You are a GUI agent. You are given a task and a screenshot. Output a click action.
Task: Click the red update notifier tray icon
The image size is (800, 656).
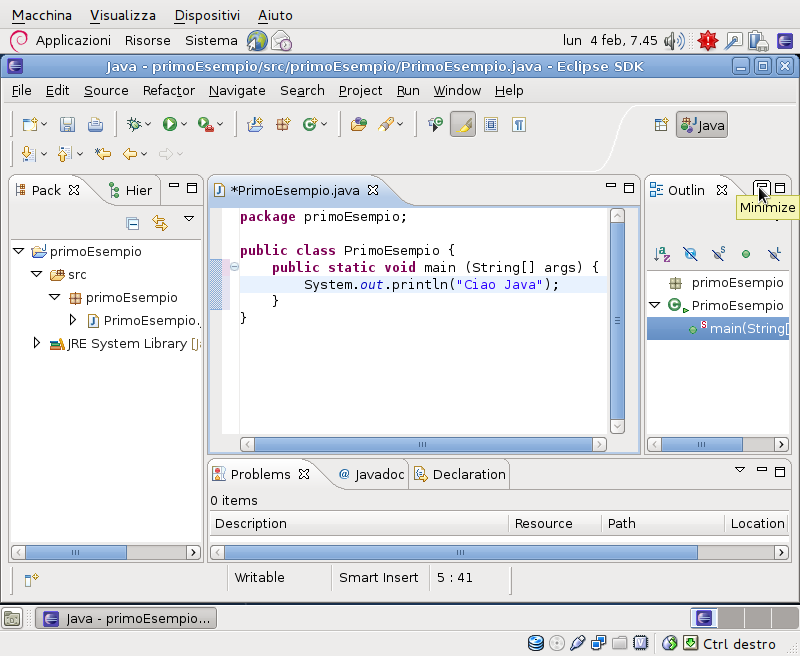[x=708, y=41]
